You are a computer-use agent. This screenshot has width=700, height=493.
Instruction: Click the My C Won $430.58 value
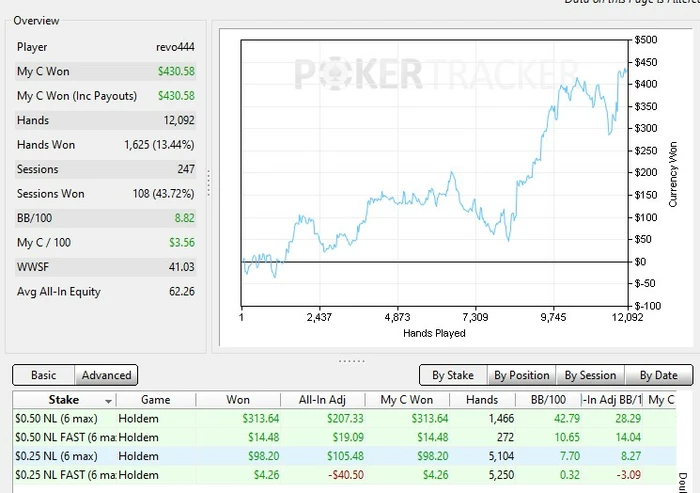pyautogui.click(x=176, y=71)
